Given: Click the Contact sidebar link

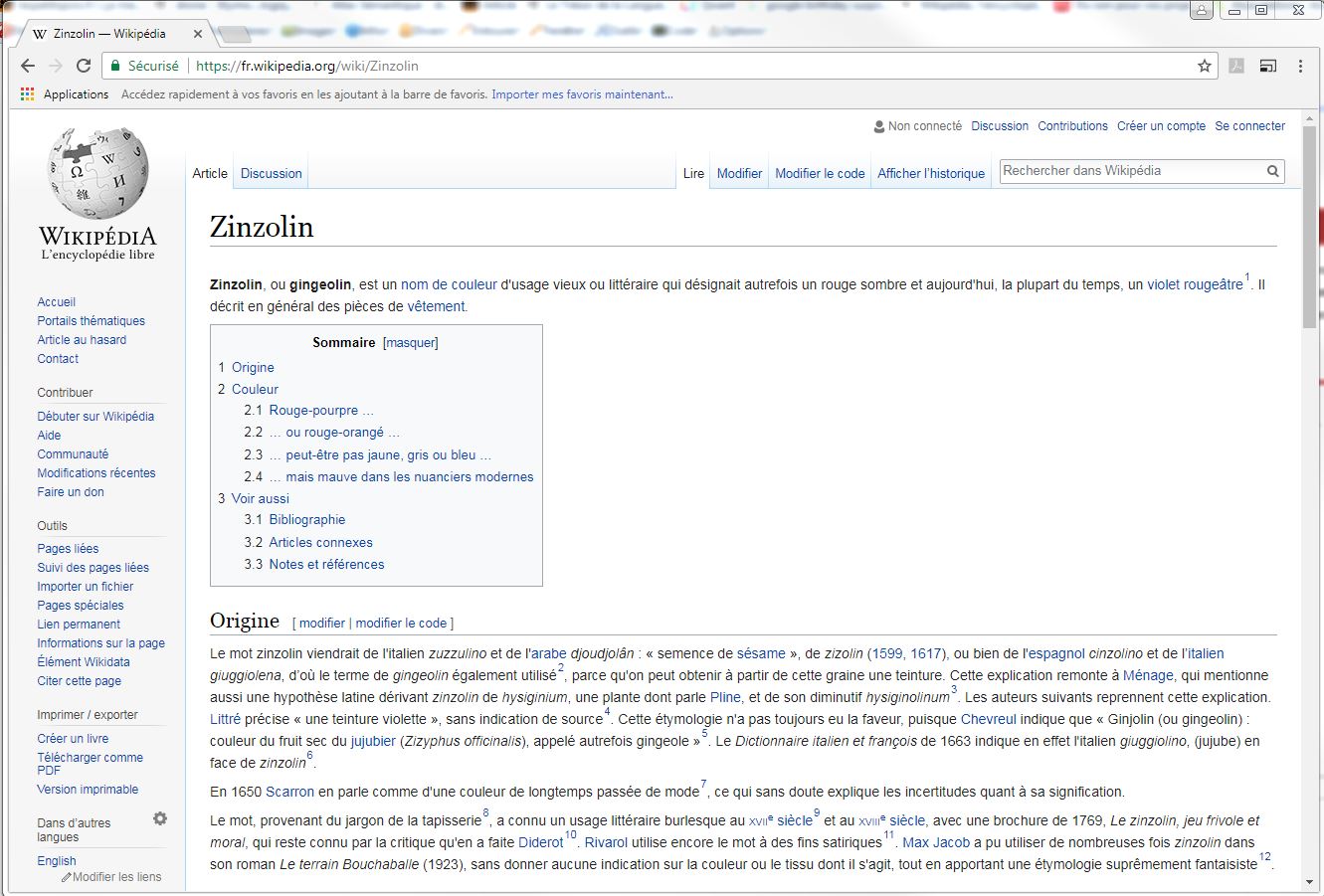Looking at the screenshot, I should [x=58, y=359].
